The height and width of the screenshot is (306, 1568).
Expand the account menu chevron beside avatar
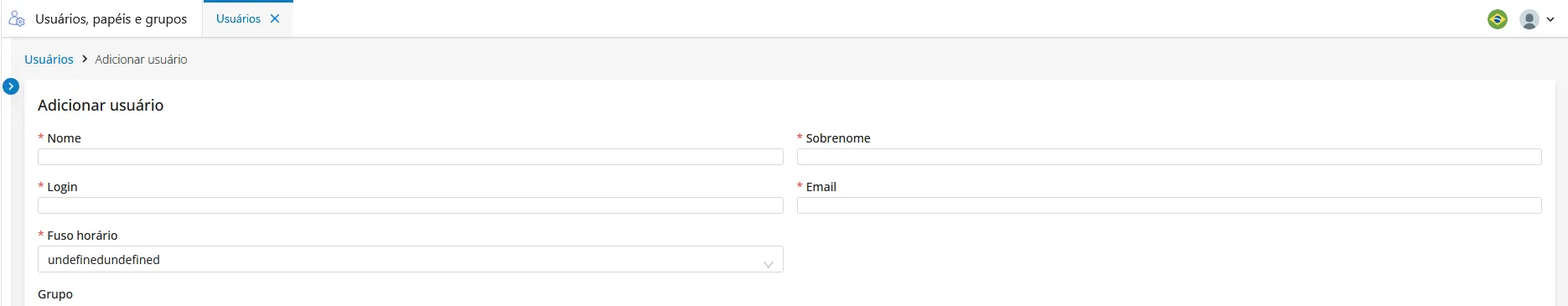1550,19
